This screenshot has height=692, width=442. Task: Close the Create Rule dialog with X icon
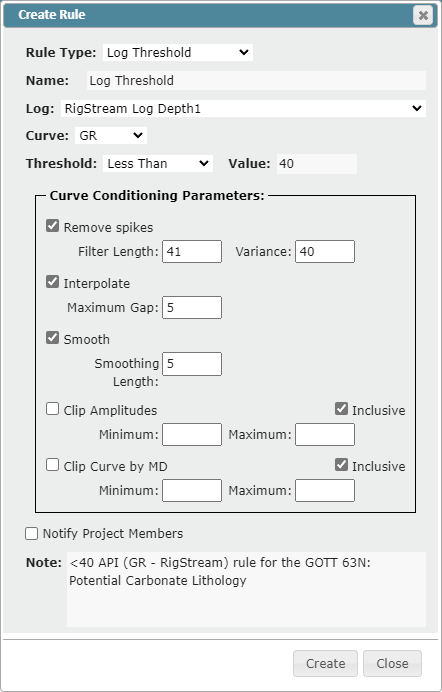pyautogui.click(x=423, y=16)
